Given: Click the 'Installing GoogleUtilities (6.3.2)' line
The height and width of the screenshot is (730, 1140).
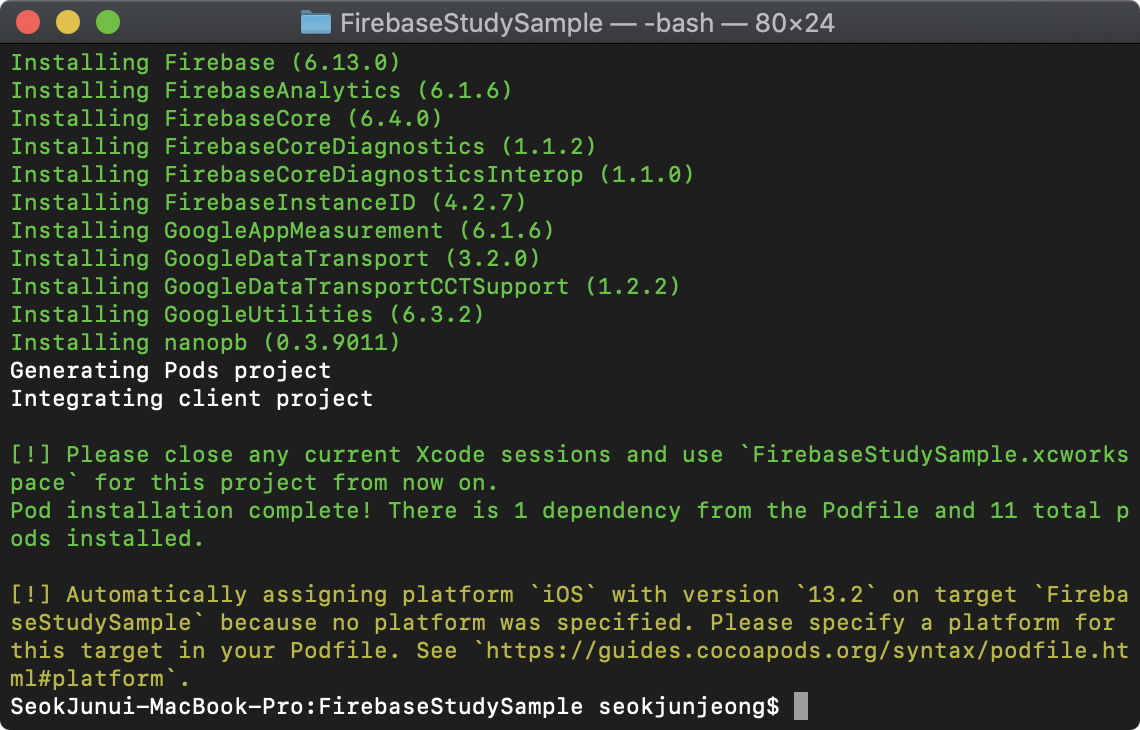Looking at the screenshot, I should 247,314.
